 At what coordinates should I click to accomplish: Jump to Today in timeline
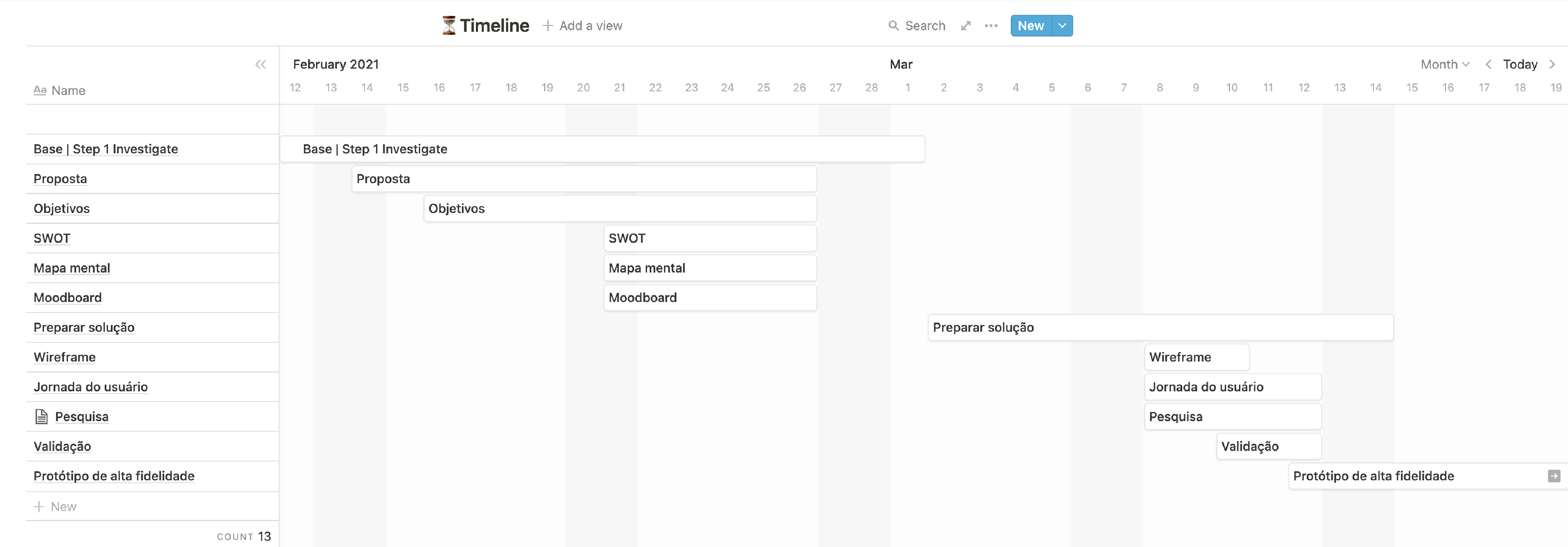(1520, 64)
